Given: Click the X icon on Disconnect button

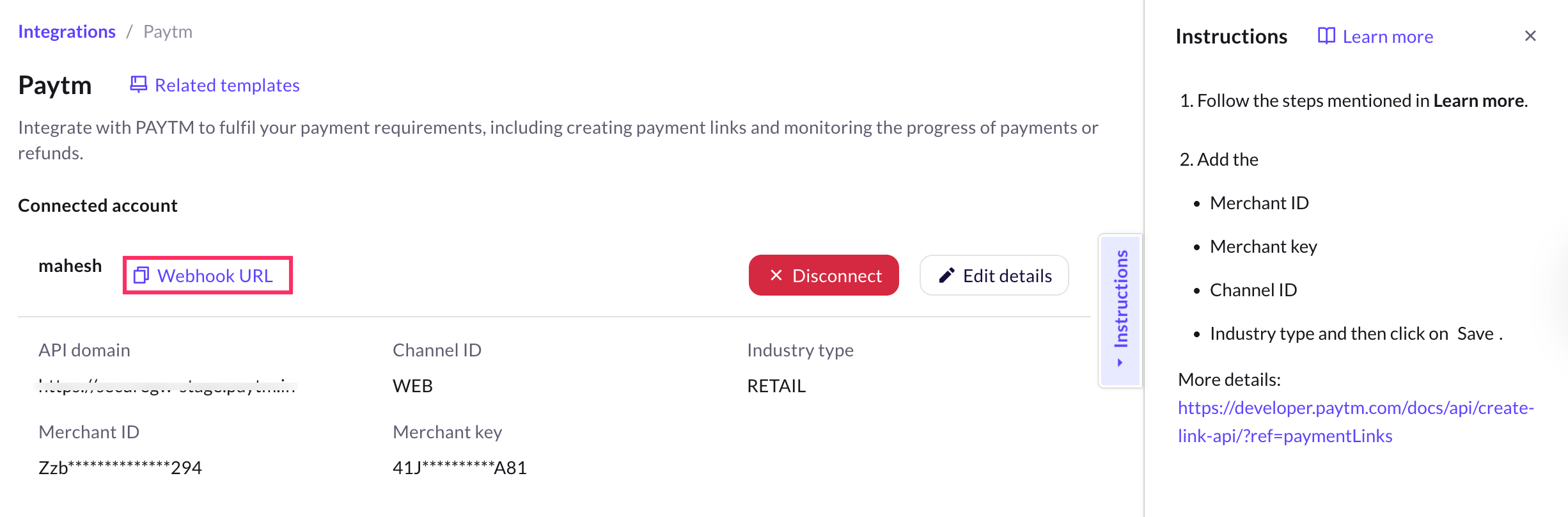Looking at the screenshot, I should [776, 275].
